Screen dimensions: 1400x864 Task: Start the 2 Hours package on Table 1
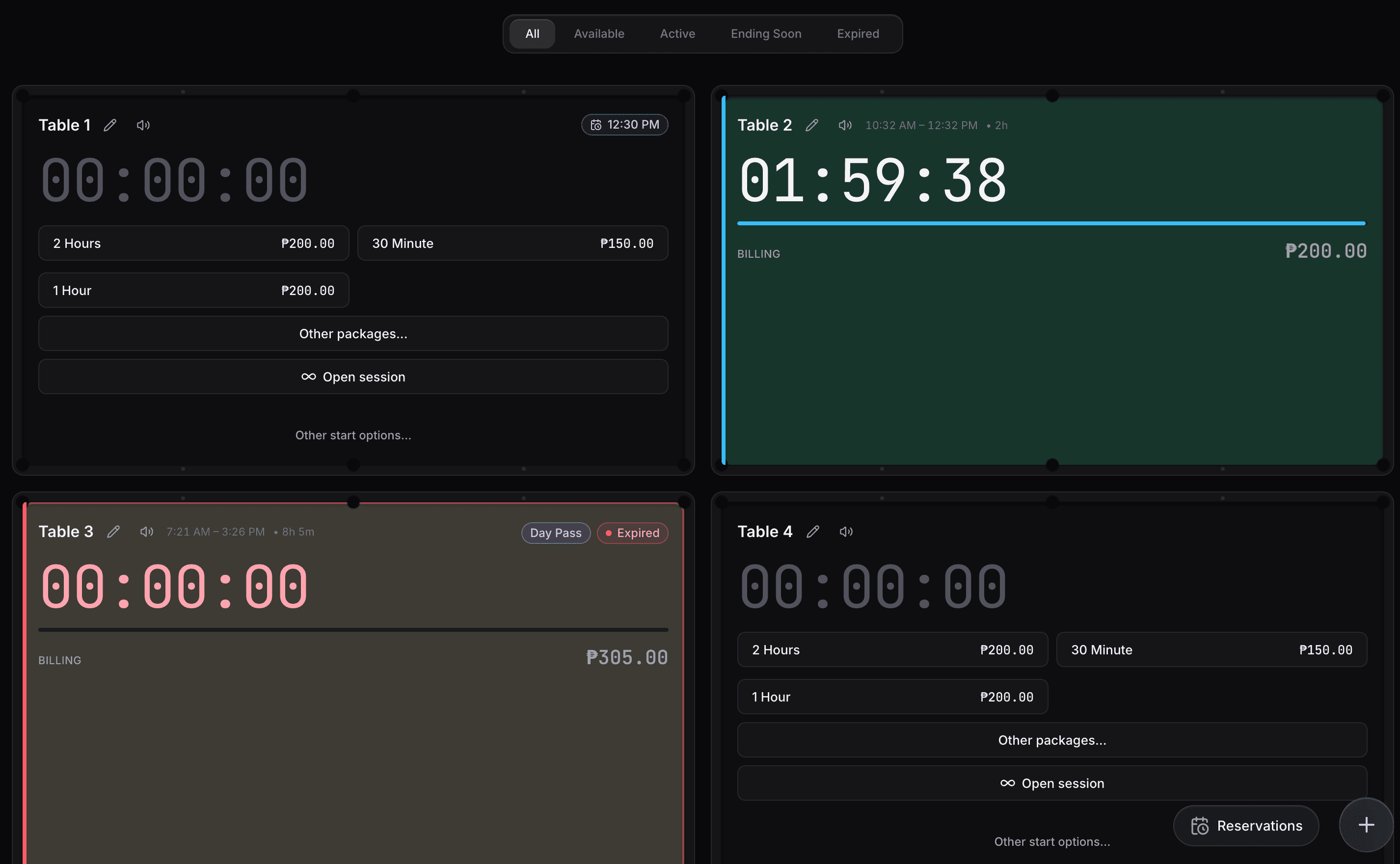(194, 243)
